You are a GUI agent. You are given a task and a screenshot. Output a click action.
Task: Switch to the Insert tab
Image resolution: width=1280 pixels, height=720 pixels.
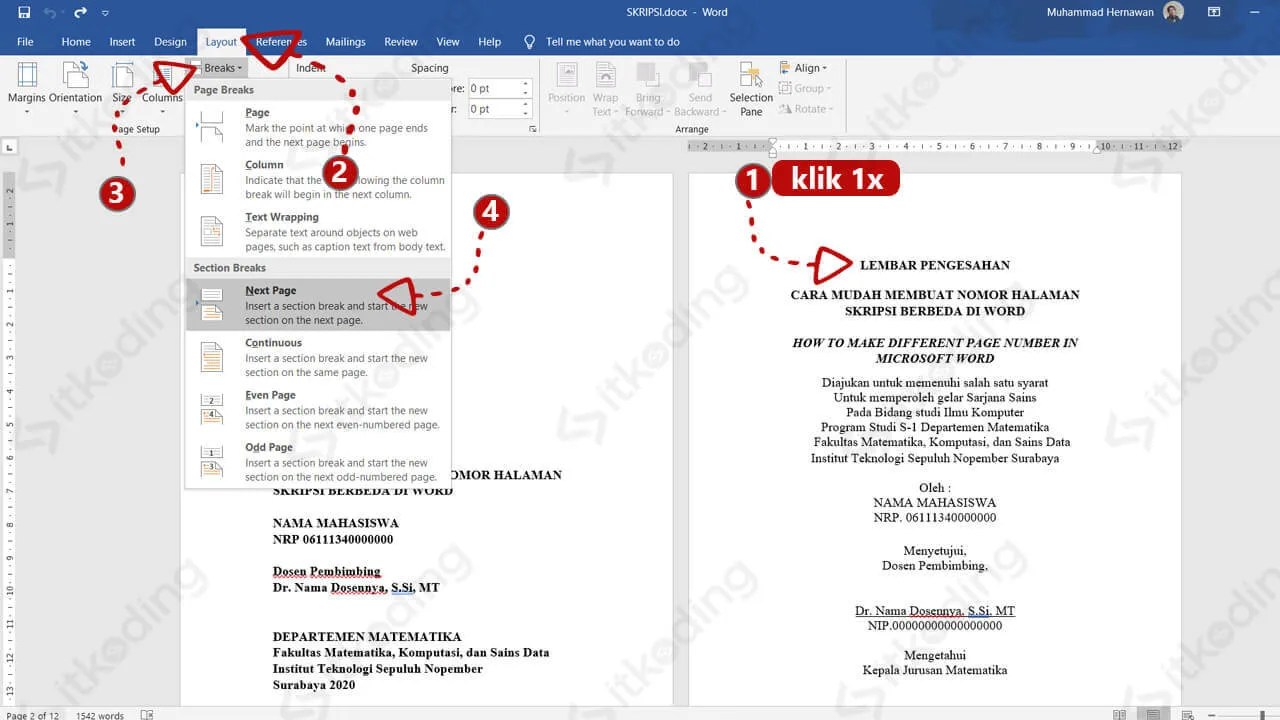tap(122, 42)
